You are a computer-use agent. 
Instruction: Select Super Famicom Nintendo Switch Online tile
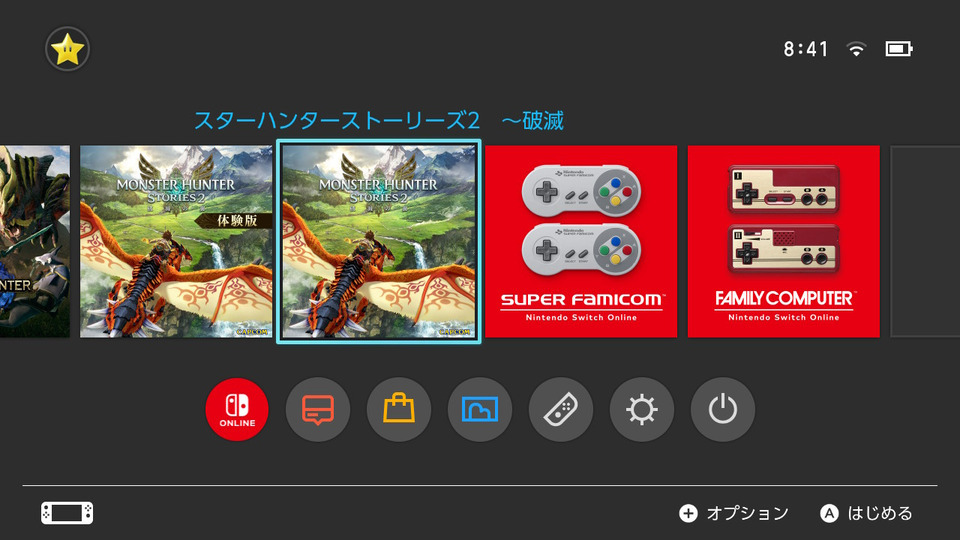tap(581, 241)
